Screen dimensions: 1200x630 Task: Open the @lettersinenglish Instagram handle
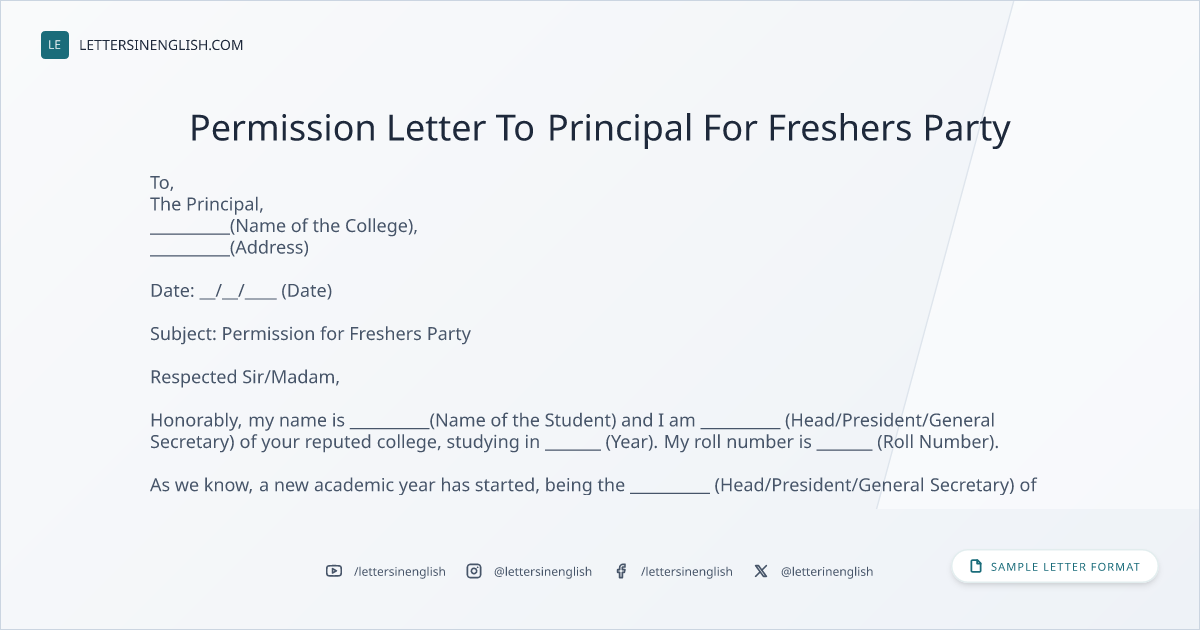pyautogui.click(x=543, y=571)
